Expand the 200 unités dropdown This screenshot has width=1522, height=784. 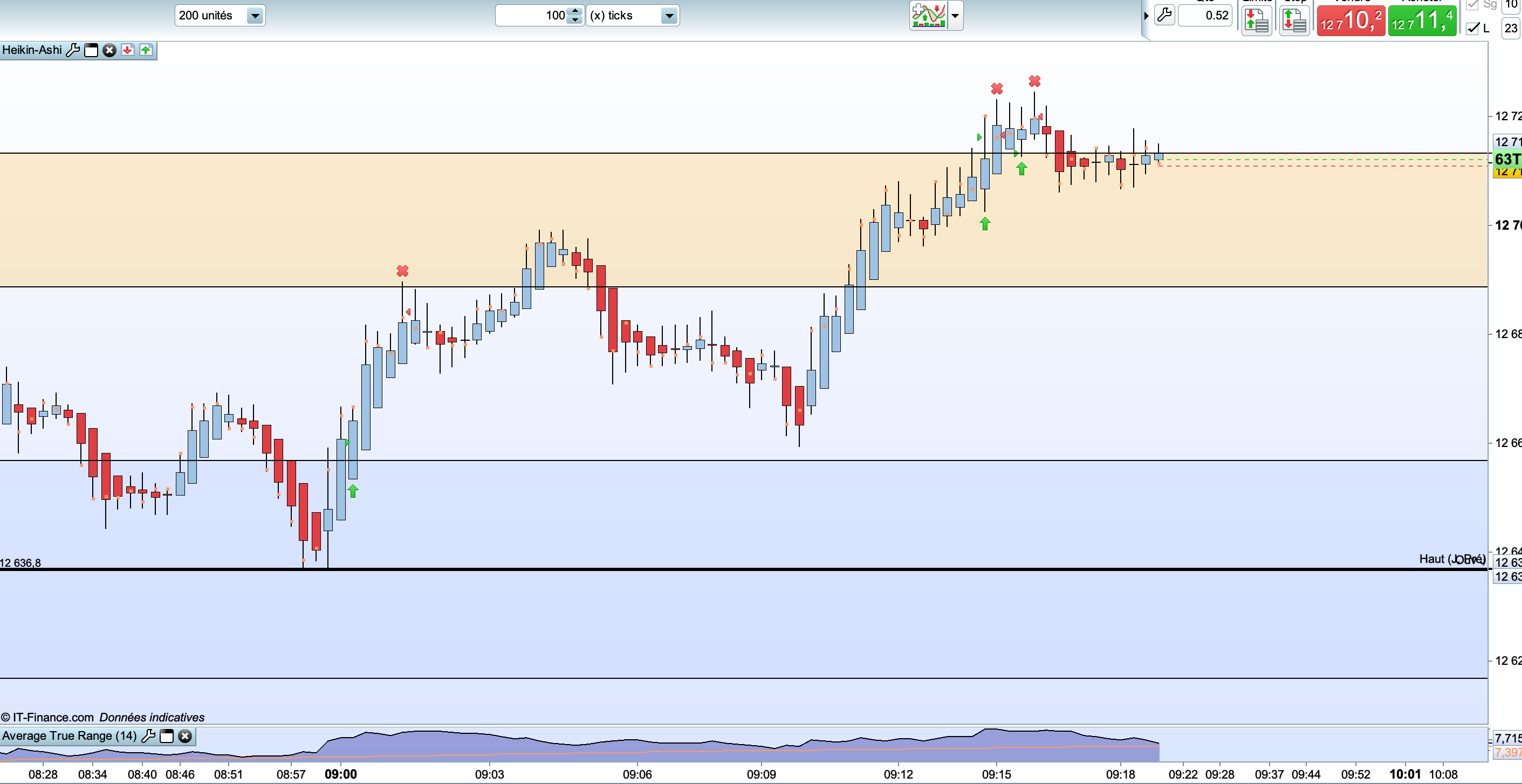coord(255,16)
